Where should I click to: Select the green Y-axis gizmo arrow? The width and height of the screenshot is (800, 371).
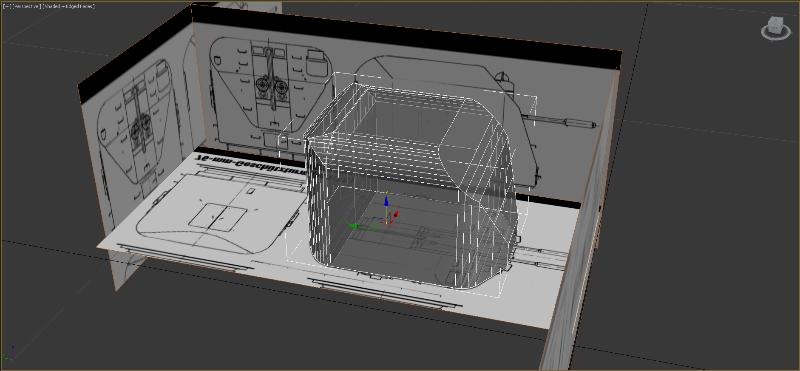354,225
